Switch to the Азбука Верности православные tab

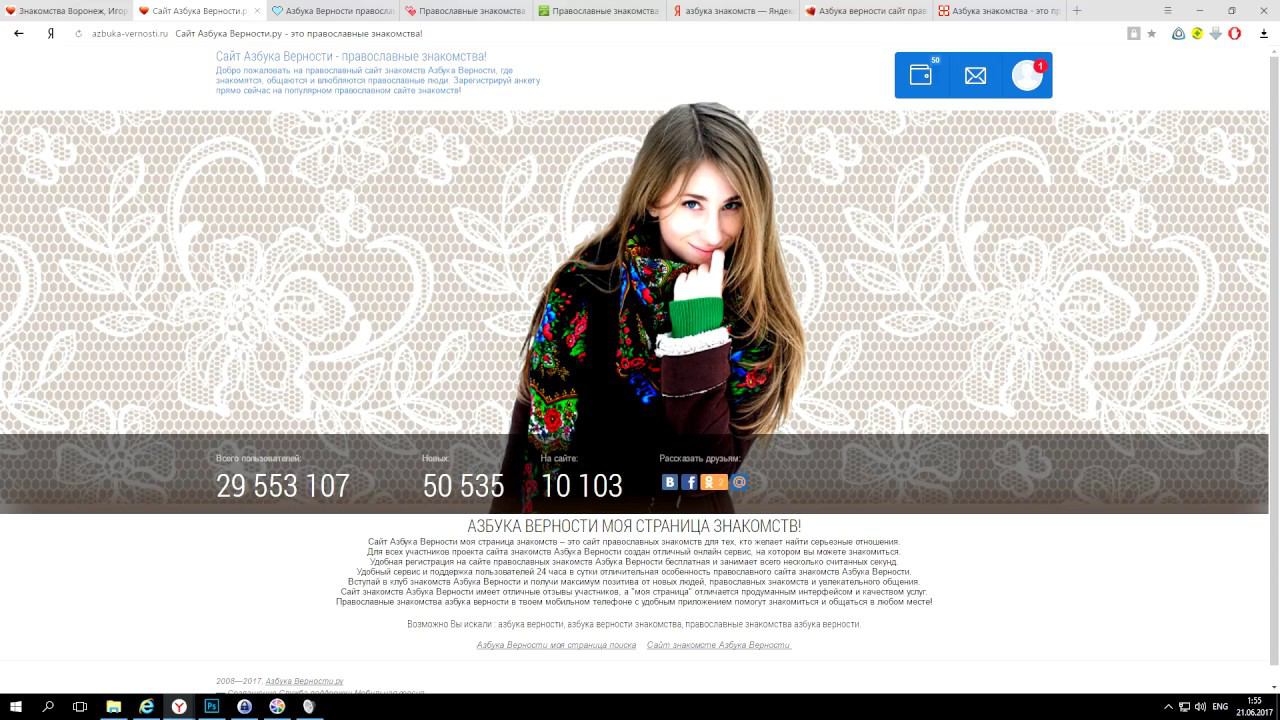click(334, 11)
